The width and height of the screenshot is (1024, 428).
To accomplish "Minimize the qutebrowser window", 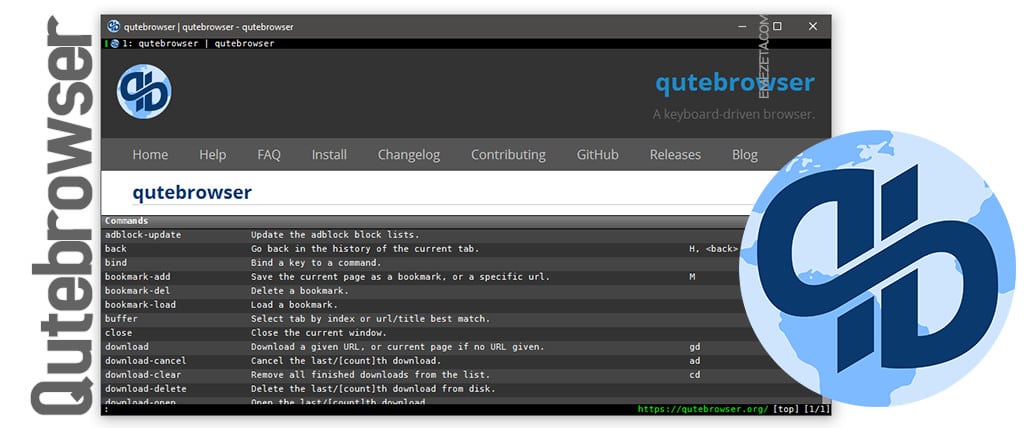I will (x=742, y=27).
